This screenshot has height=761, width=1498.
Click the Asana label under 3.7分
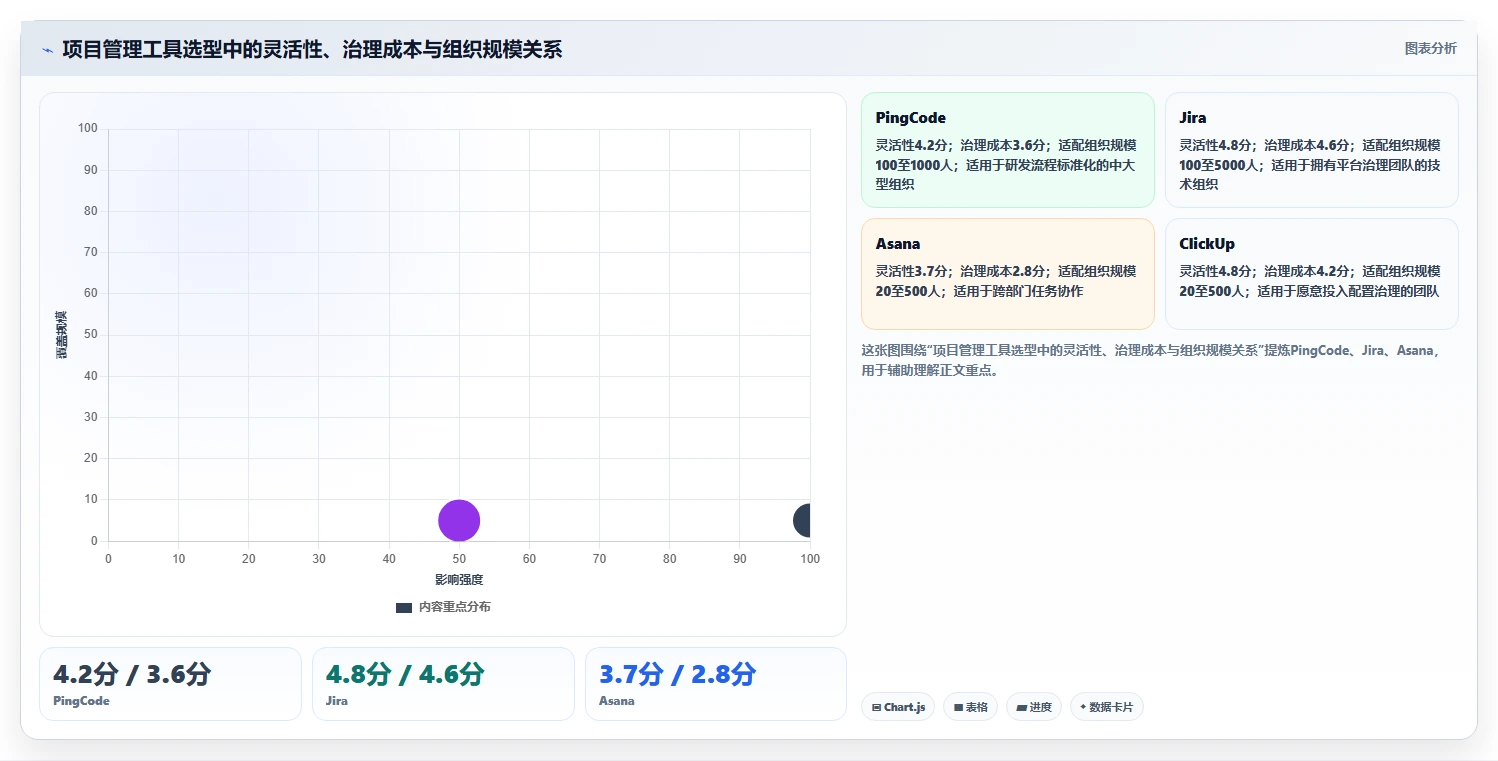click(616, 701)
